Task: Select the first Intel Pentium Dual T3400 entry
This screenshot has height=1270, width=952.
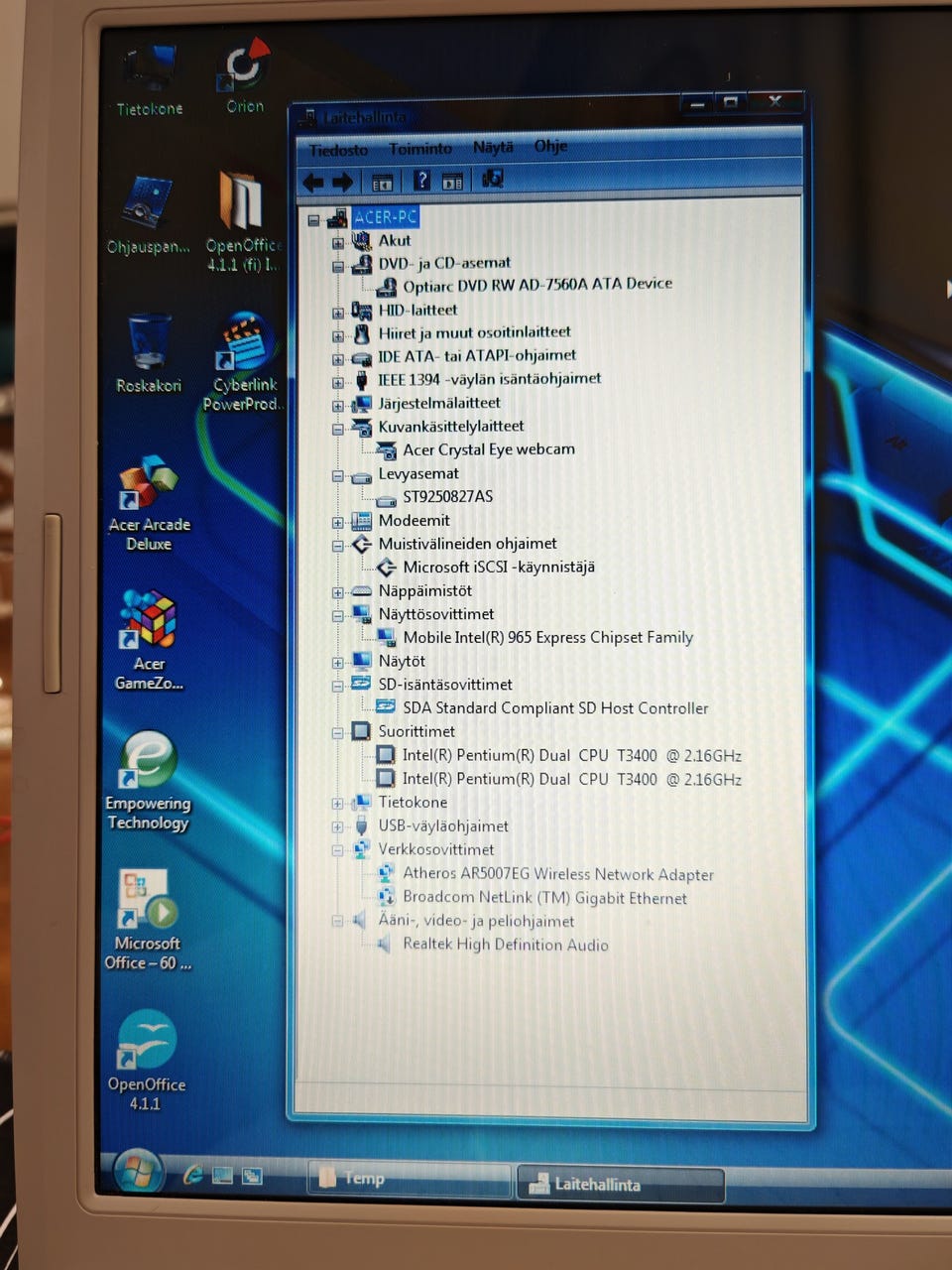Action: coord(571,755)
